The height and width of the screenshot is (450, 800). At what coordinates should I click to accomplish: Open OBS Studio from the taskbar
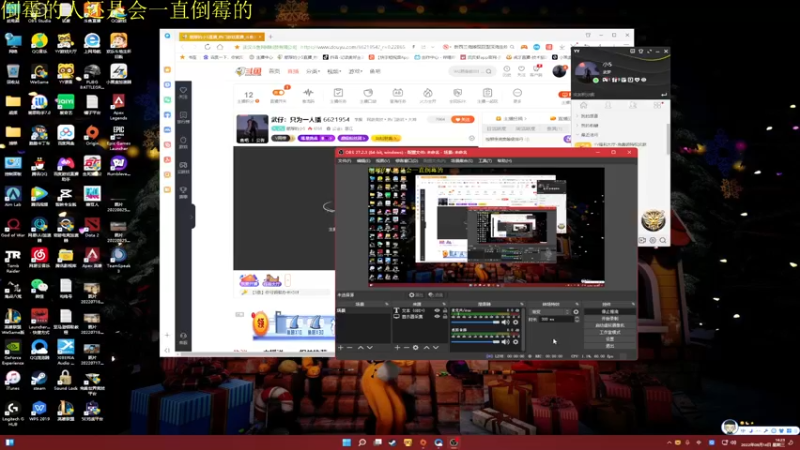coord(454,442)
